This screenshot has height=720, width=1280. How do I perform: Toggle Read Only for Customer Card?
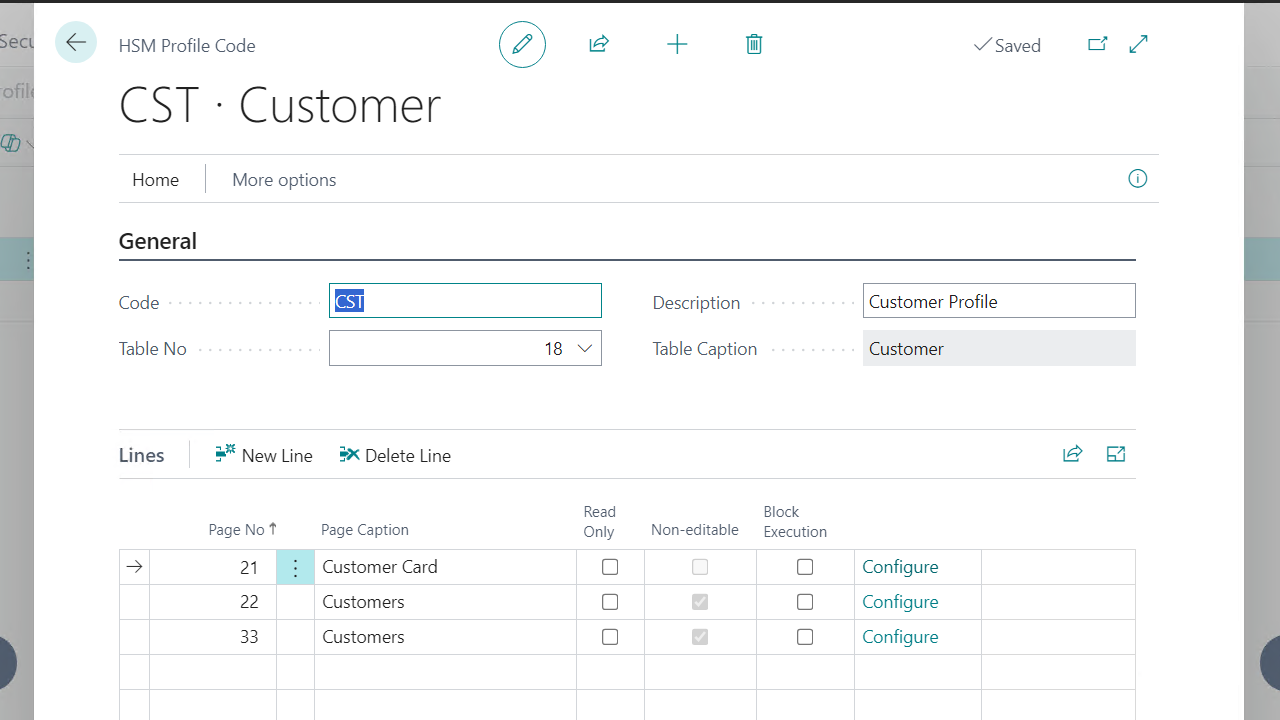coord(610,567)
